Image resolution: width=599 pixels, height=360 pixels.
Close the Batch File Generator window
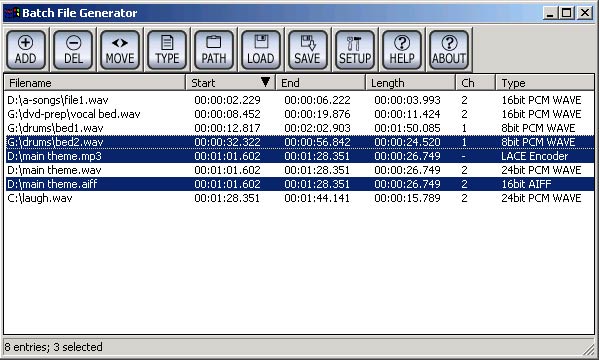coord(585,13)
